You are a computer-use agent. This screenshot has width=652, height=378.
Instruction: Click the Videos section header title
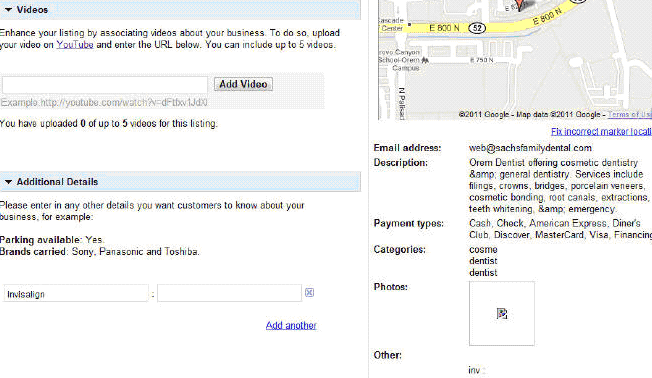(x=32, y=10)
